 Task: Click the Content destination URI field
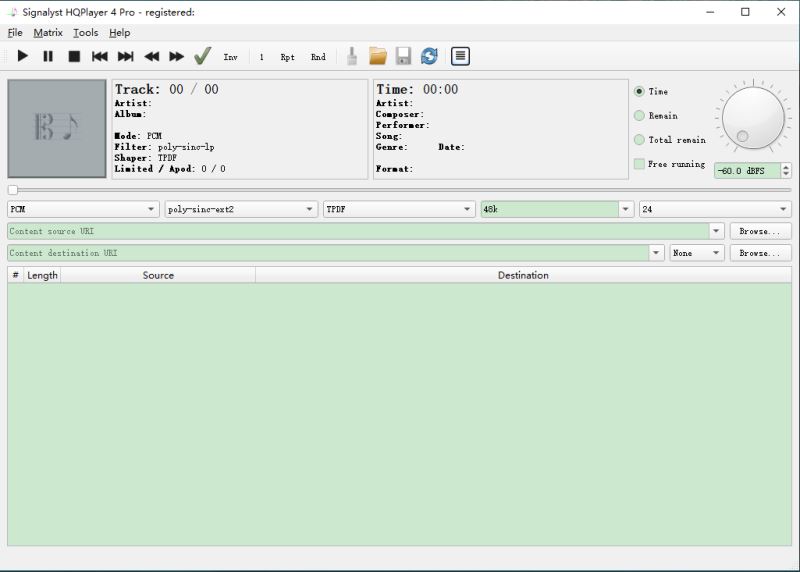point(328,253)
